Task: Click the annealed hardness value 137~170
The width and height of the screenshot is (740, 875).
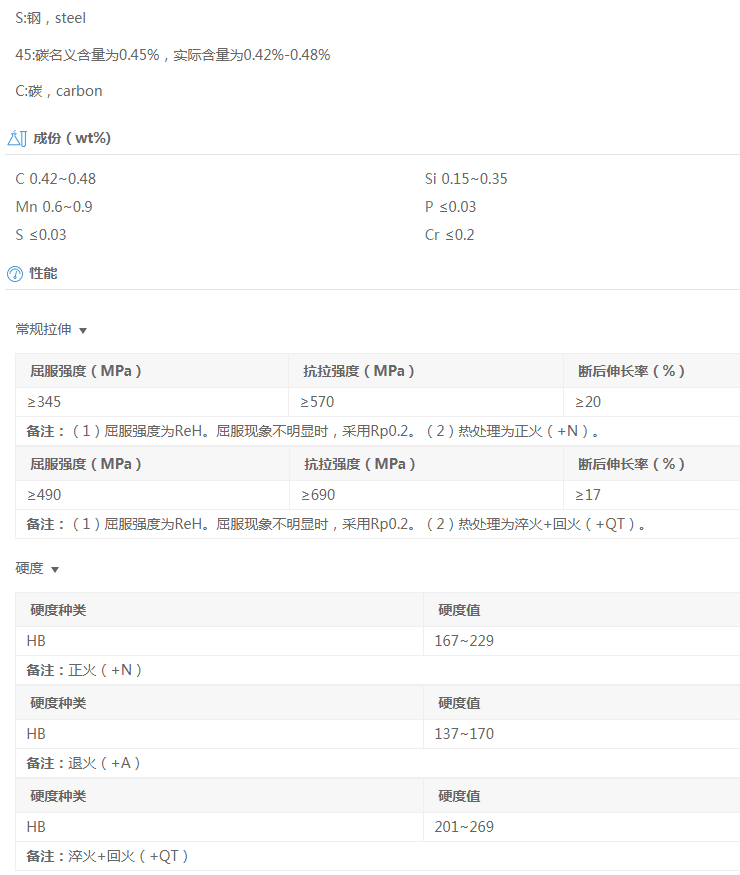Action: [464, 734]
